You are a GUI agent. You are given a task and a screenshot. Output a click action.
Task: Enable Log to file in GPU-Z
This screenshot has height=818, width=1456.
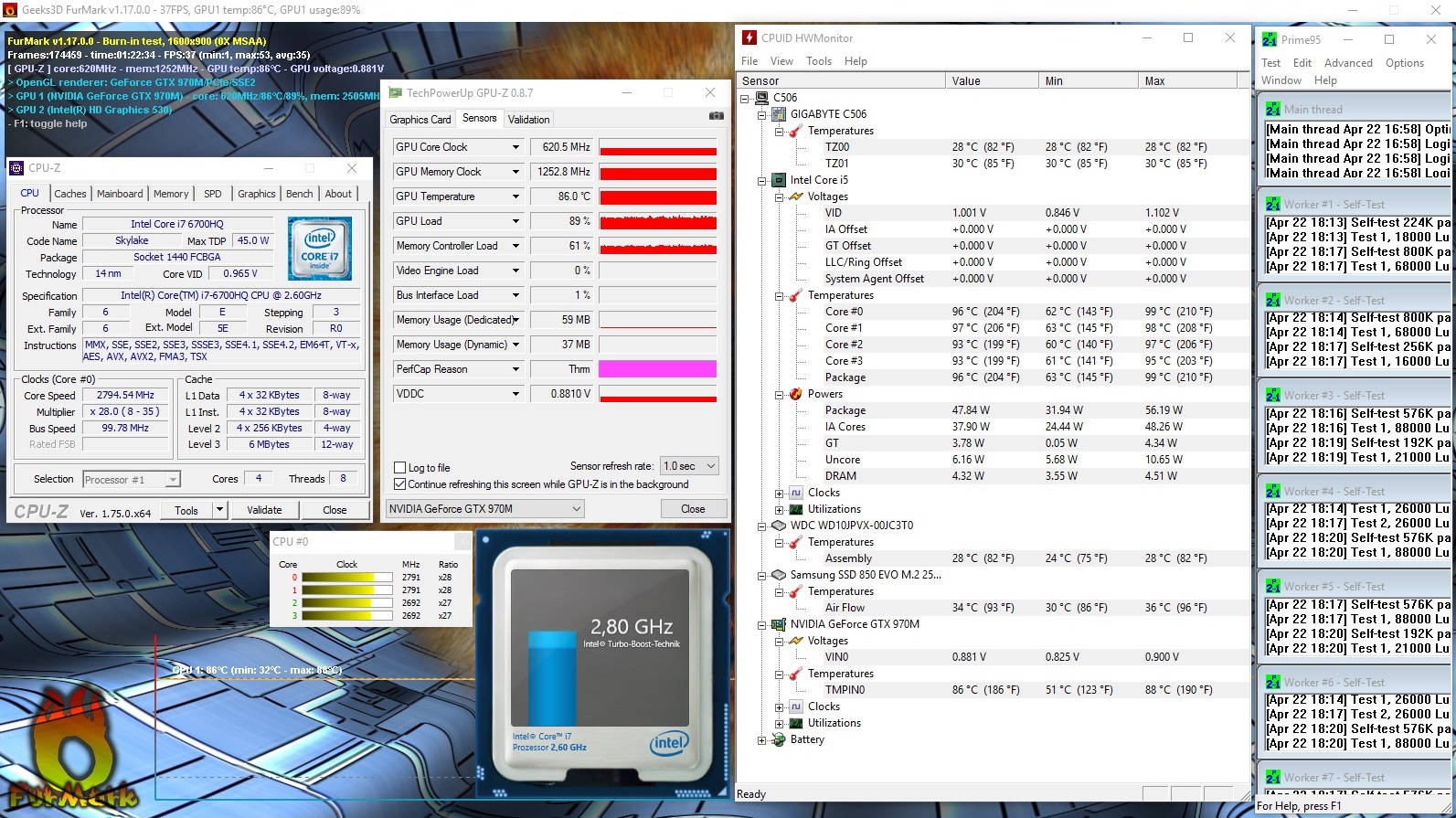click(x=399, y=468)
